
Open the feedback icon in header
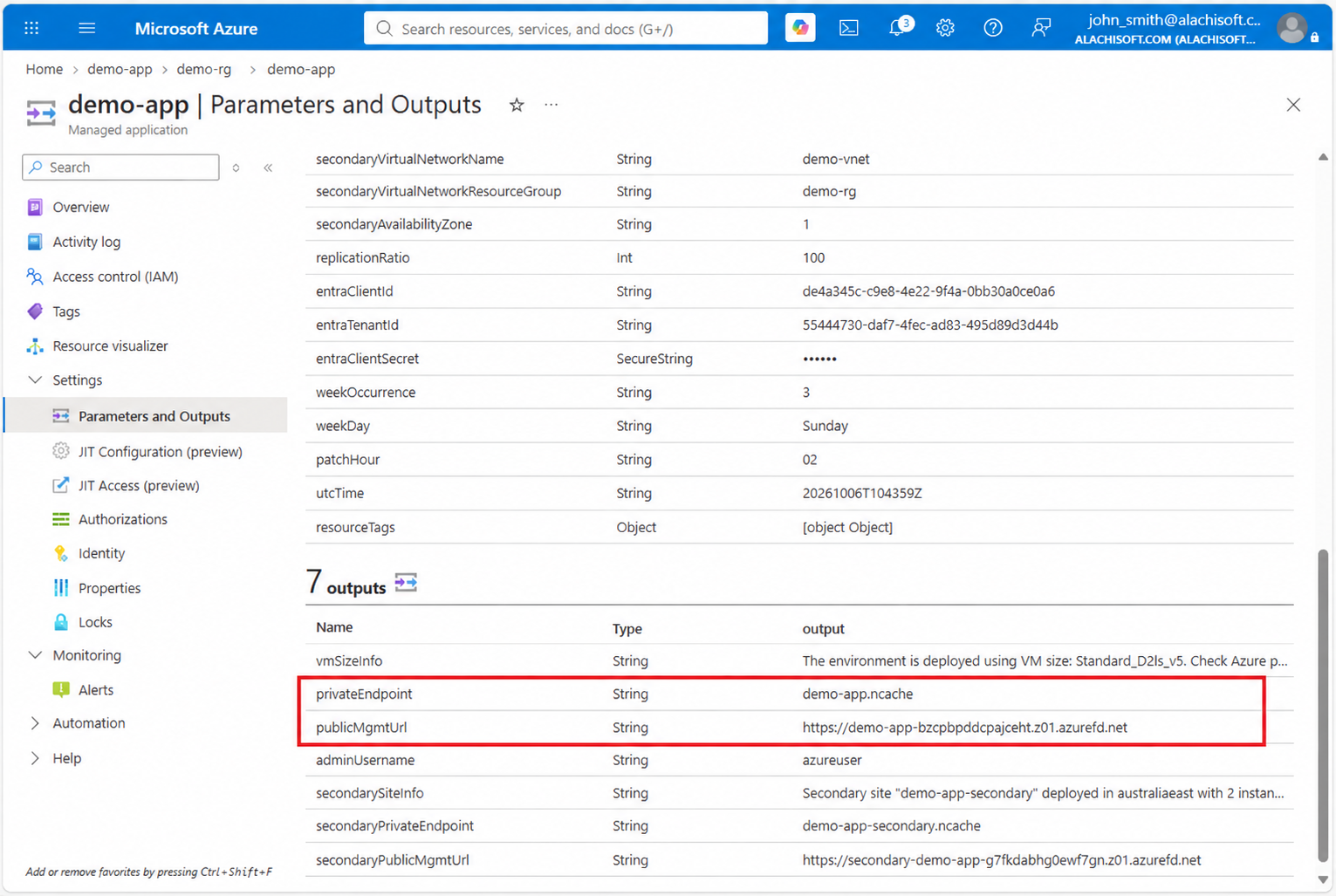point(1041,28)
